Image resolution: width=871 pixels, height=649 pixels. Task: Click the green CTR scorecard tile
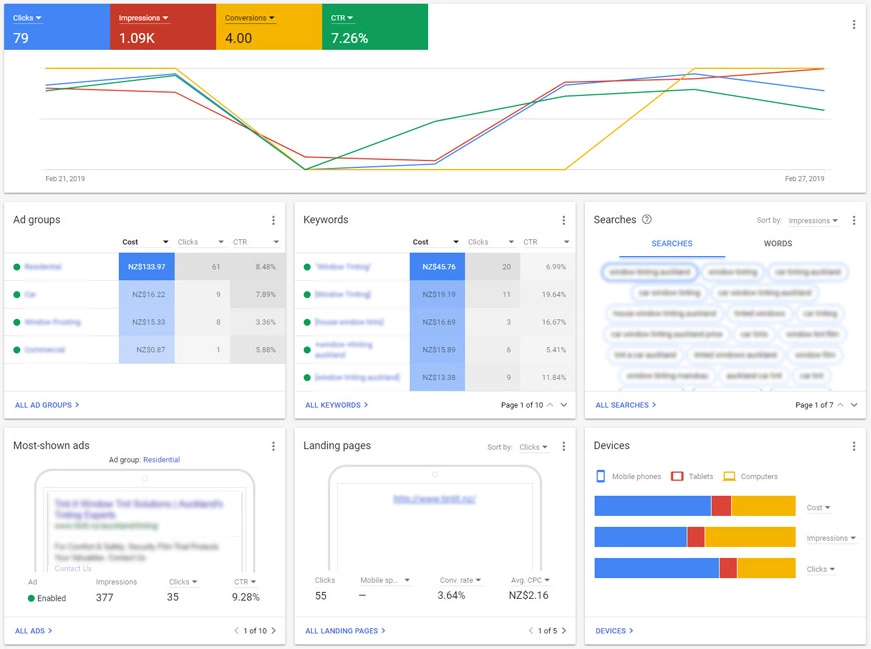(375, 27)
